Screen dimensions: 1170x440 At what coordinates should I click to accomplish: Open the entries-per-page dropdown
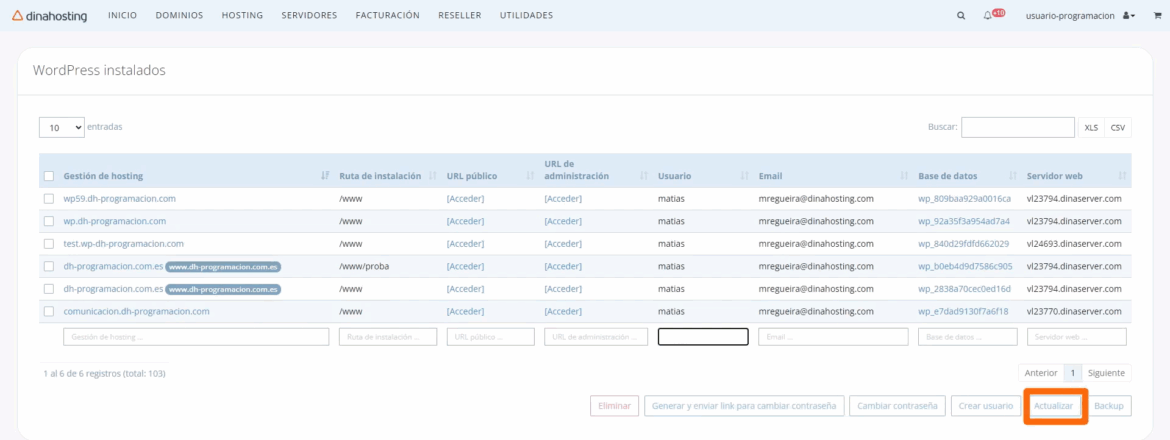point(61,128)
